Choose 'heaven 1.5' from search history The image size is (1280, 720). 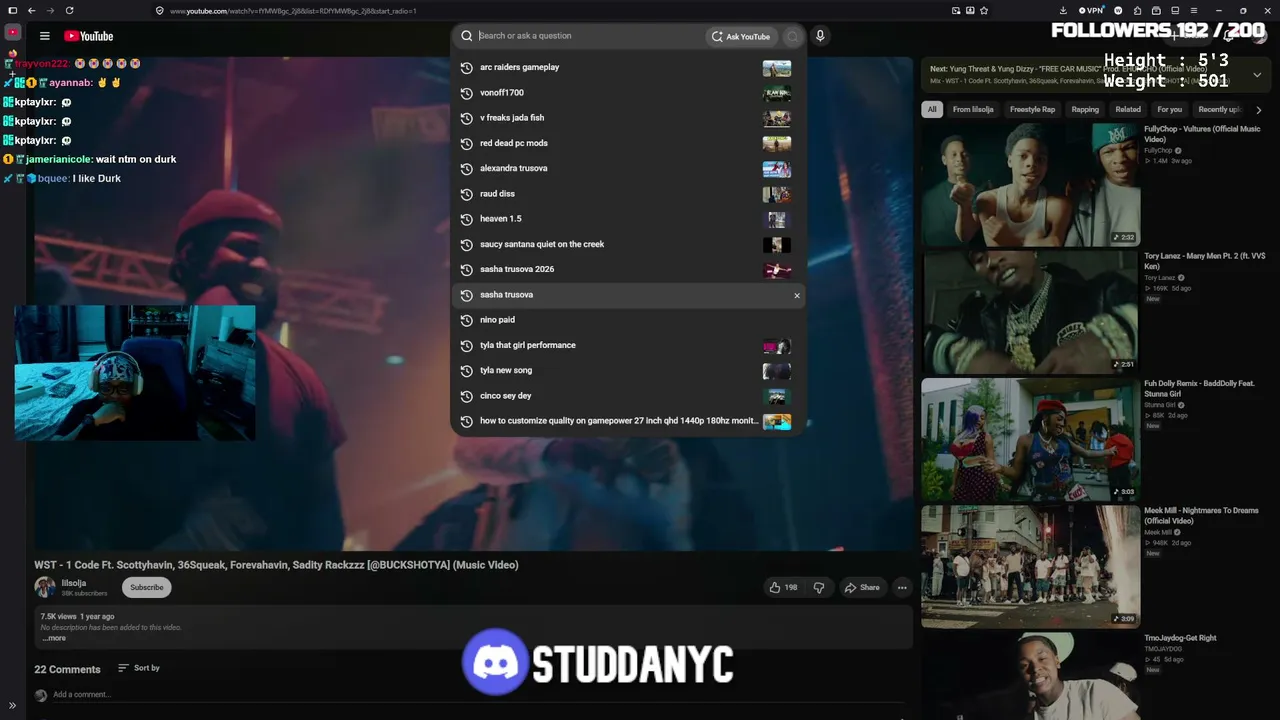tap(628, 219)
